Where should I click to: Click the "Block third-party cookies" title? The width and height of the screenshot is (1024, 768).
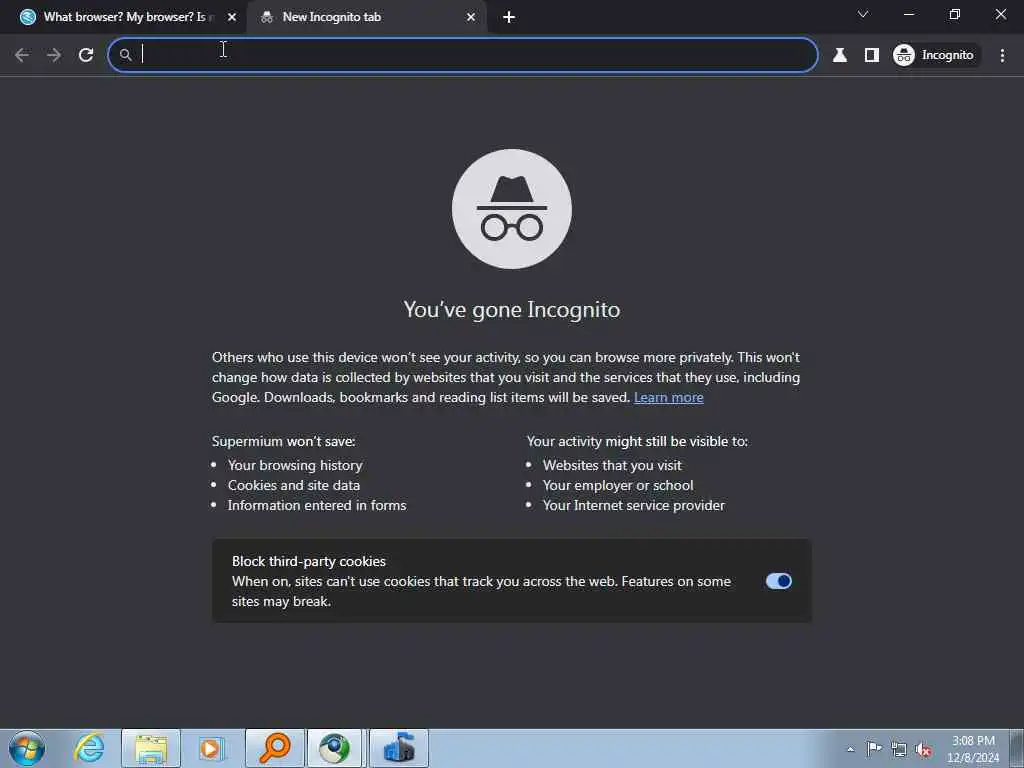[x=309, y=561]
